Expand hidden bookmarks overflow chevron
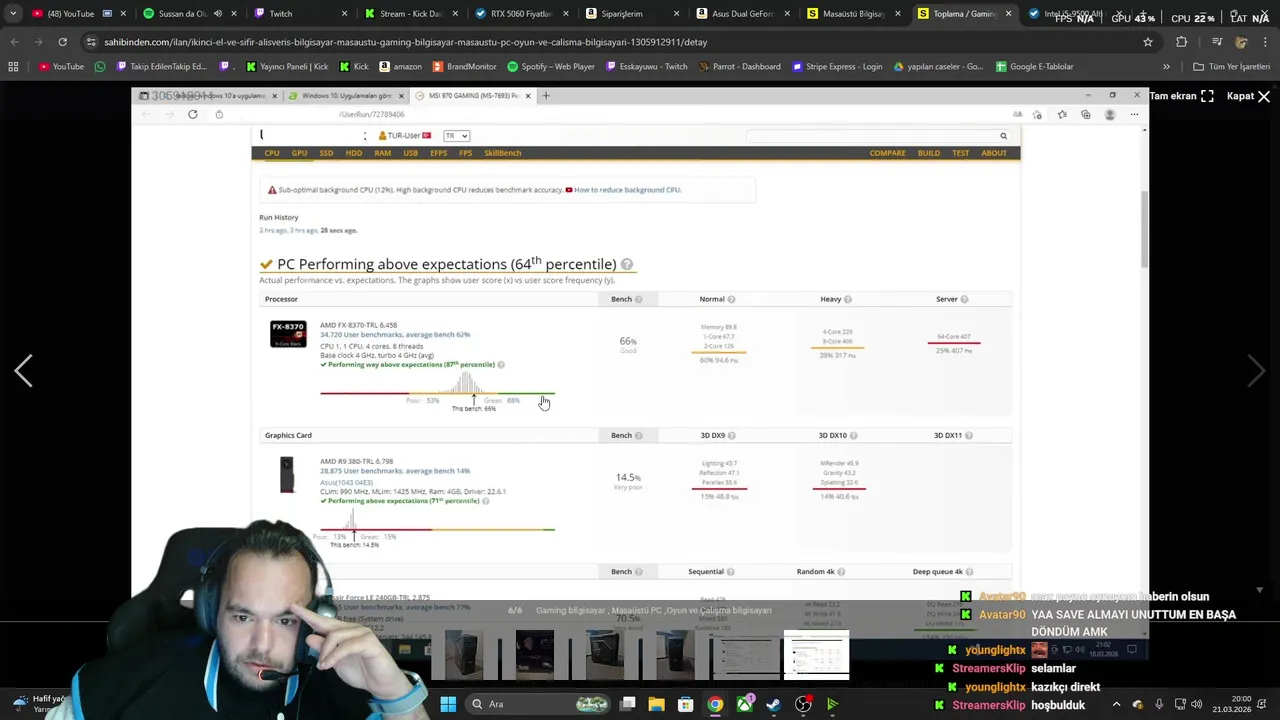 (x=1166, y=67)
